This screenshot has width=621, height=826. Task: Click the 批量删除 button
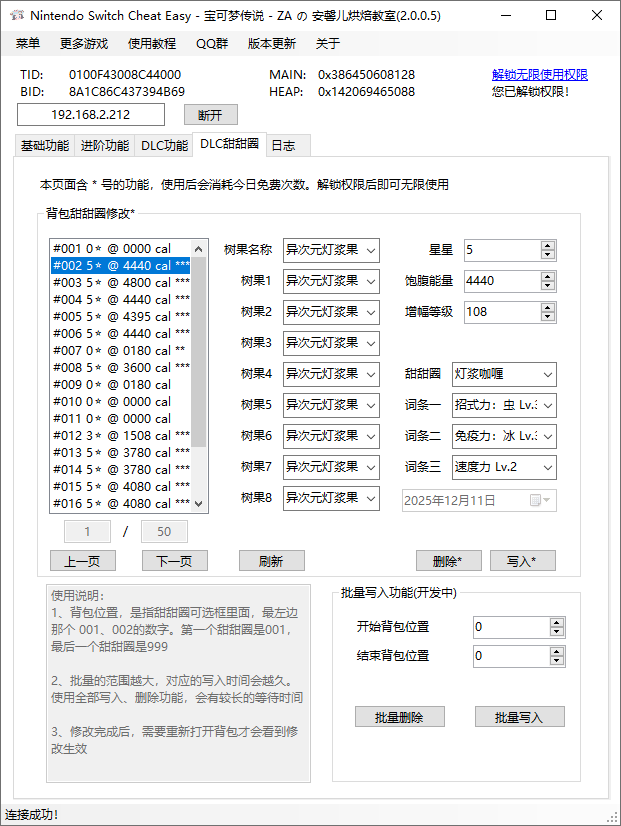[x=400, y=717]
